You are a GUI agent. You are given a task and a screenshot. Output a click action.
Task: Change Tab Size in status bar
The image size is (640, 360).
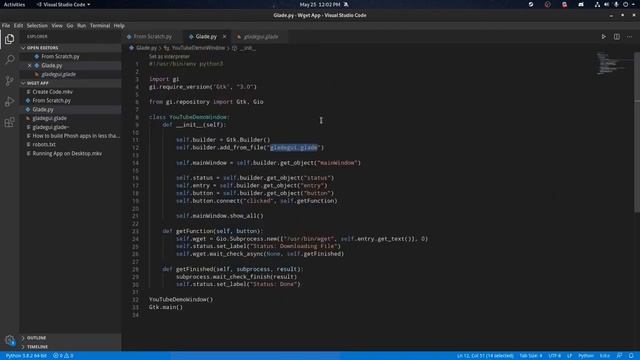[x=531, y=356]
